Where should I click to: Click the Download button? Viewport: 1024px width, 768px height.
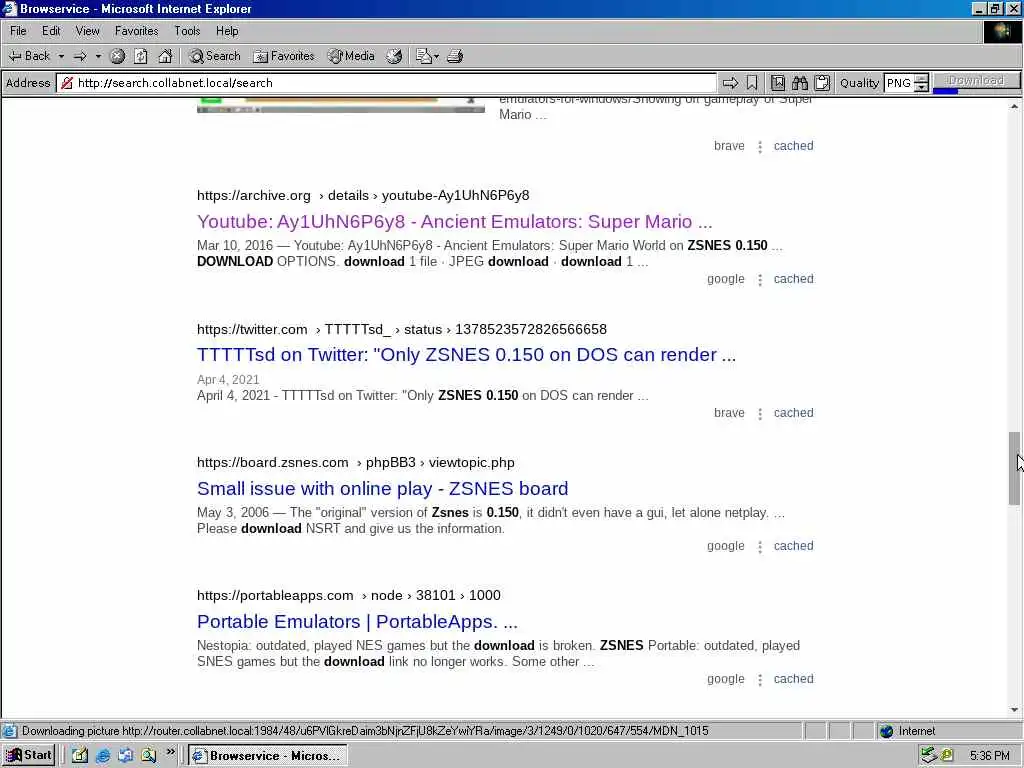(976, 80)
